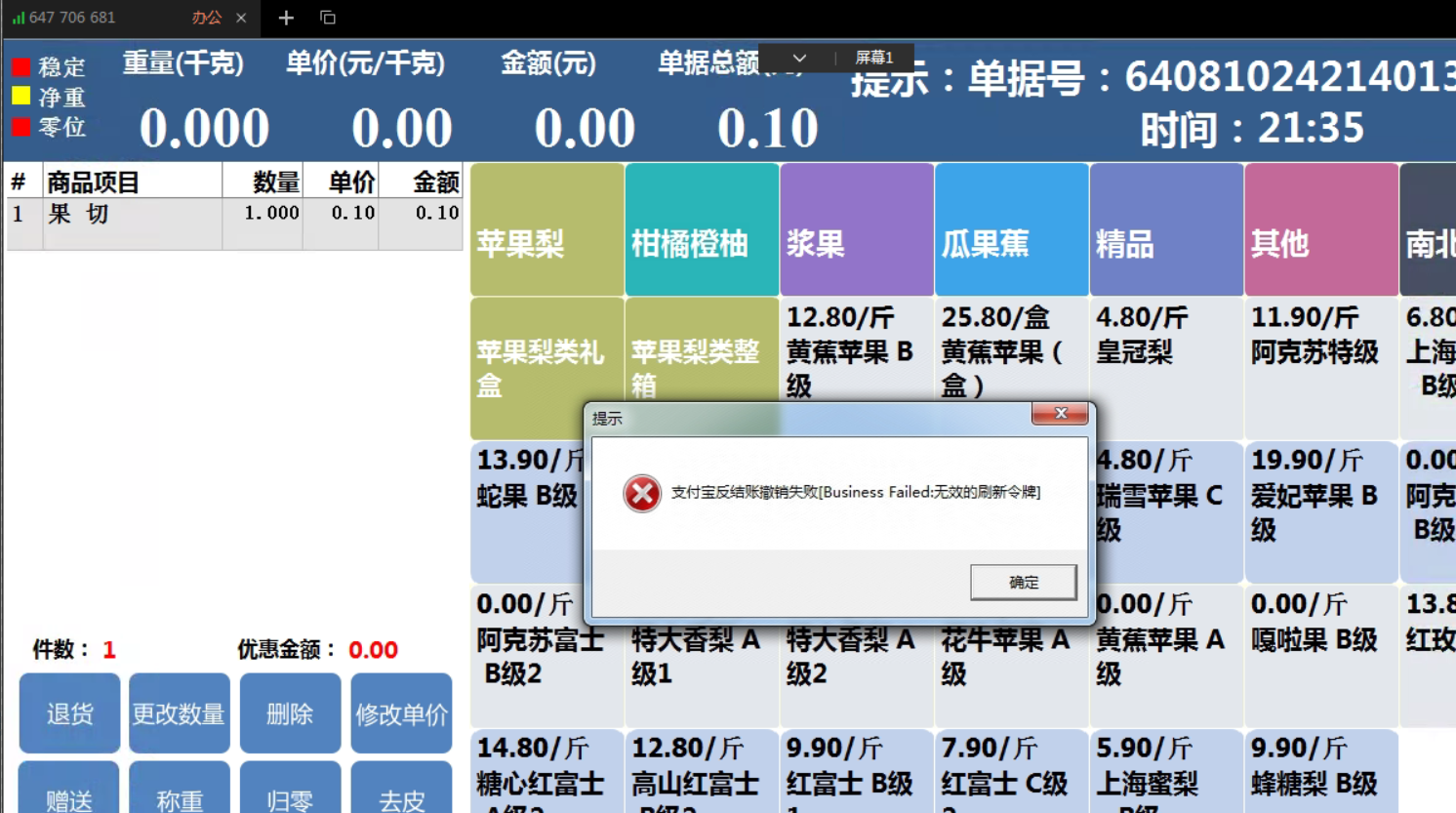Select the 其他 category tab
The image size is (1456, 813).
[x=1321, y=229]
